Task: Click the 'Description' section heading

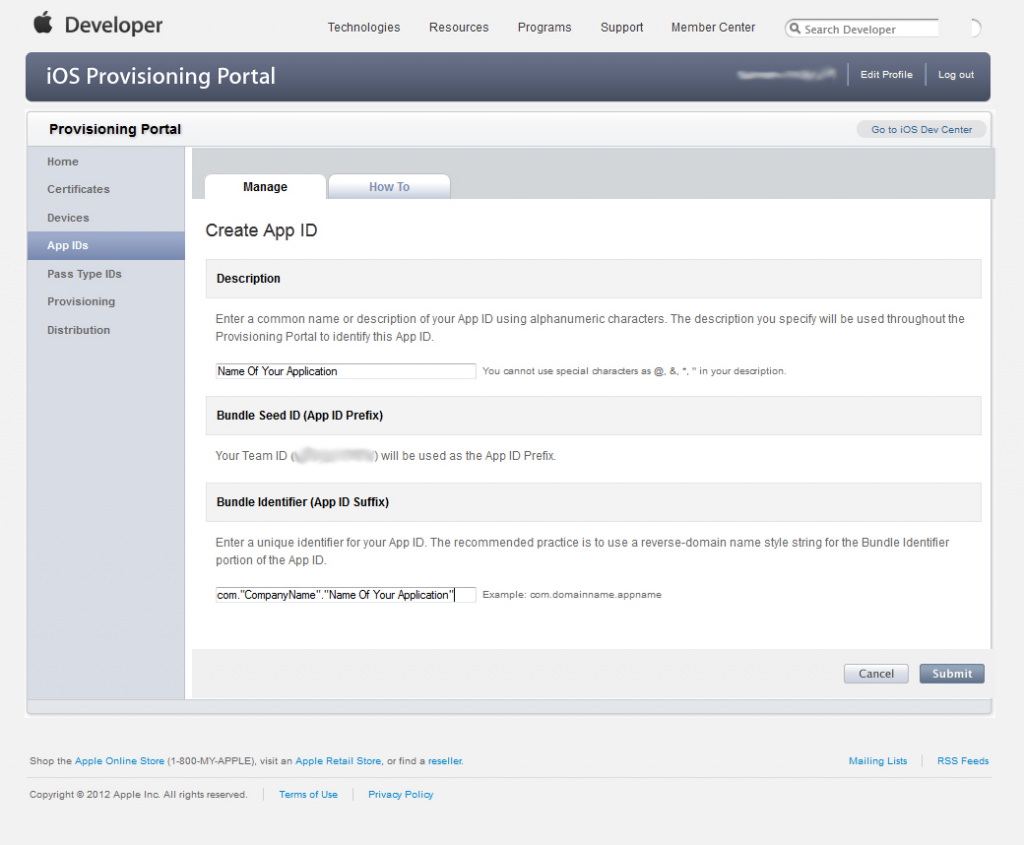Action: [x=248, y=278]
